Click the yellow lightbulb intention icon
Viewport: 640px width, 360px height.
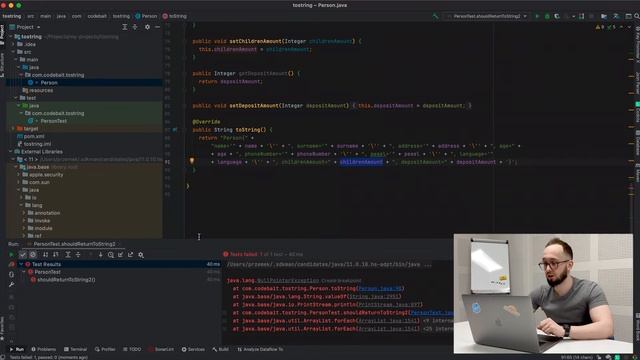(191, 161)
